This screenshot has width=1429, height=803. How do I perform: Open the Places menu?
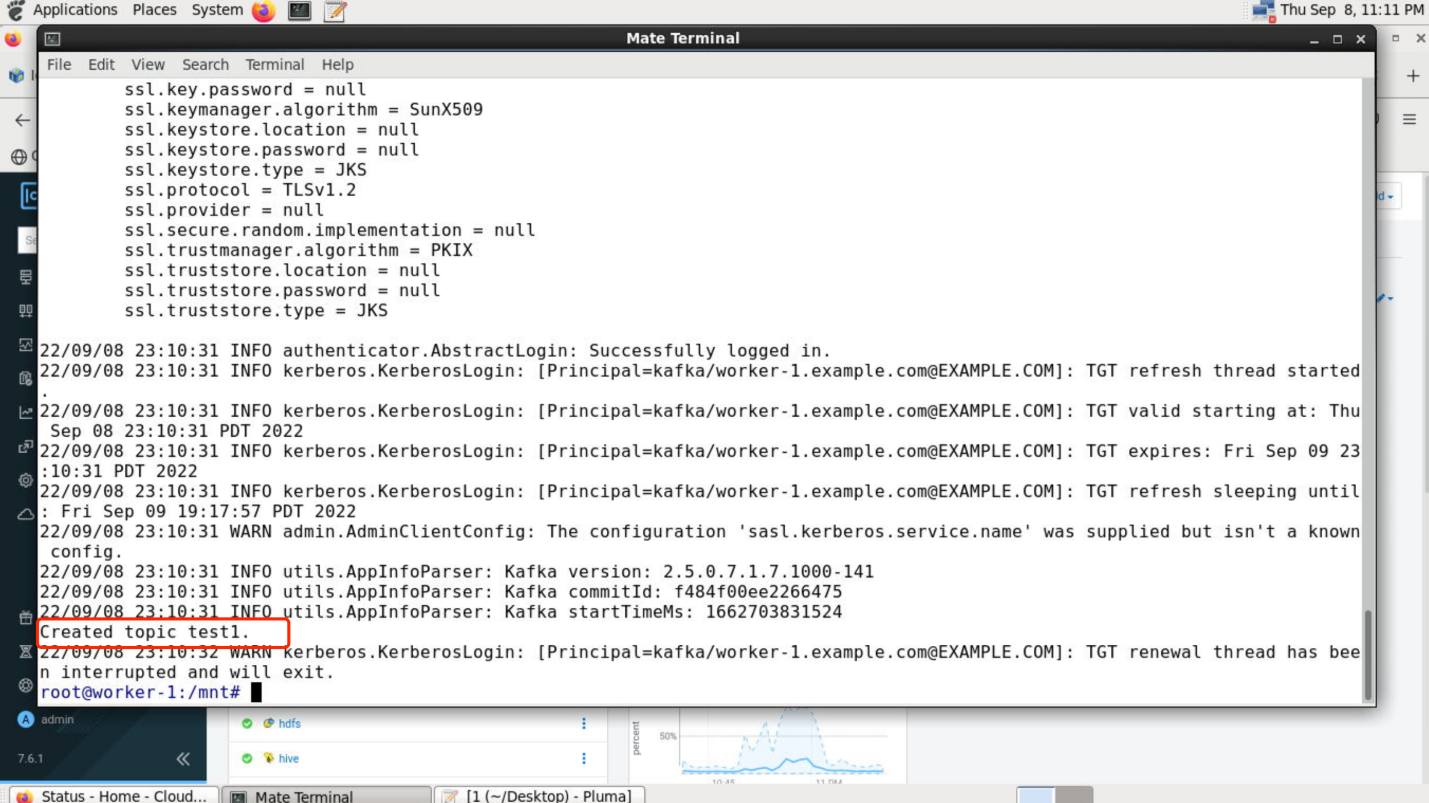(x=154, y=10)
